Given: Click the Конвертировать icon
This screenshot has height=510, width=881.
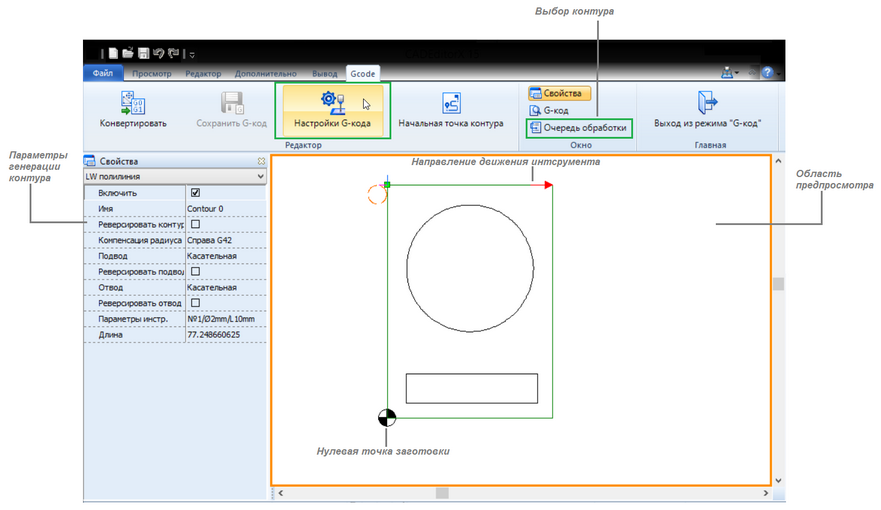Looking at the screenshot, I should (x=133, y=103).
